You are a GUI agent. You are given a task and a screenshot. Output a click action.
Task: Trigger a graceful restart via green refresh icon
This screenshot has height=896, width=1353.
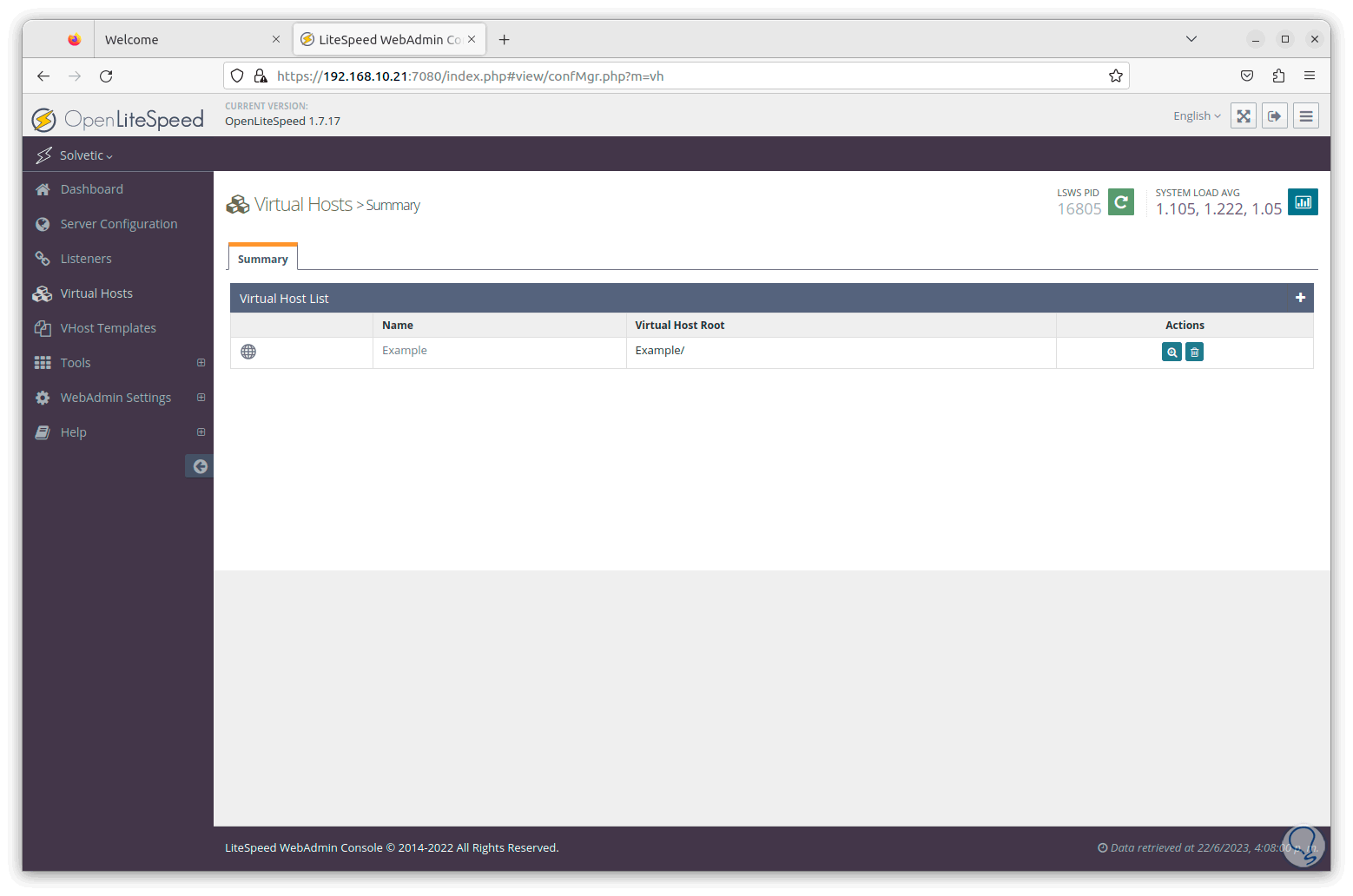[1121, 201]
